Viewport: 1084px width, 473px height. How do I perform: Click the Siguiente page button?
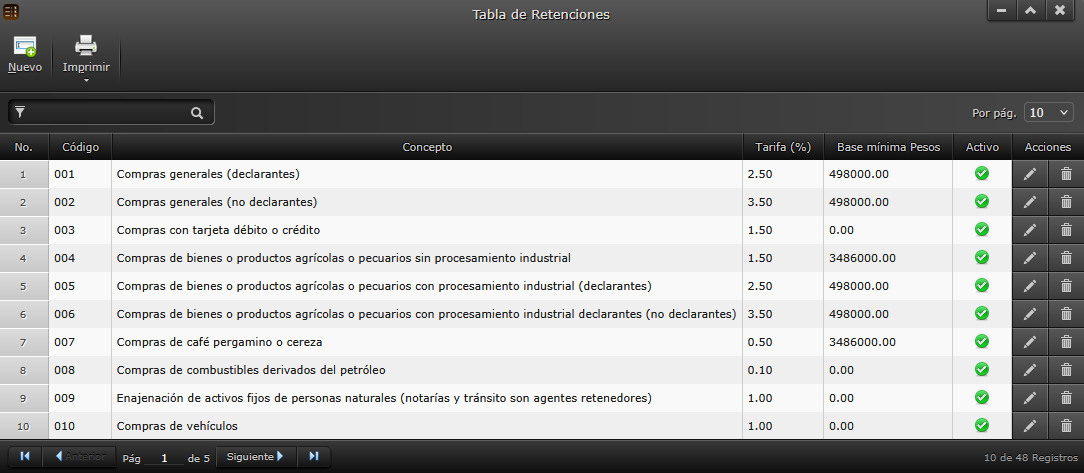(256, 457)
